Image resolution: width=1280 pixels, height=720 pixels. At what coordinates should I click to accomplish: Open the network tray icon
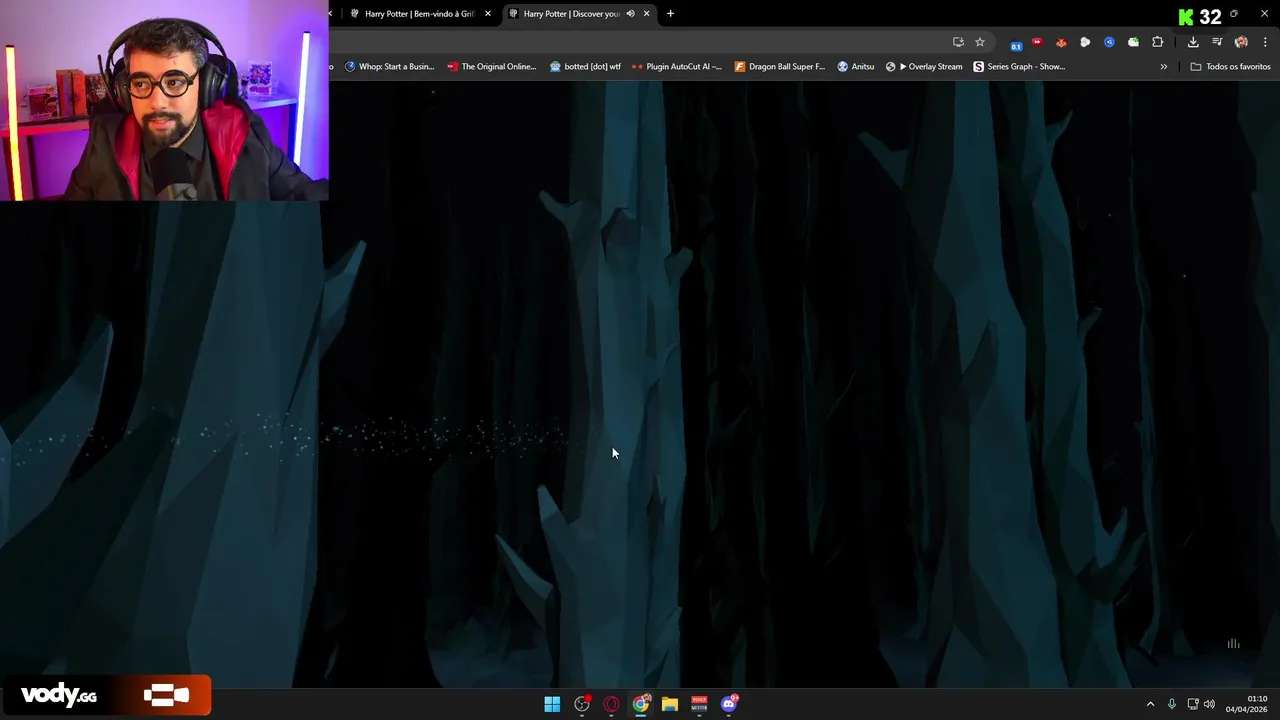click(x=1193, y=704)
